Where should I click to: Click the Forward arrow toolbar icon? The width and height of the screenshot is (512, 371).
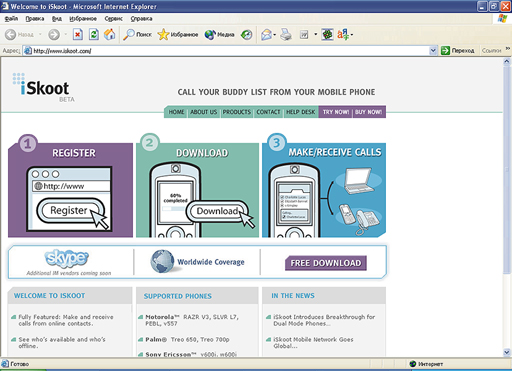tap(54, 34)
